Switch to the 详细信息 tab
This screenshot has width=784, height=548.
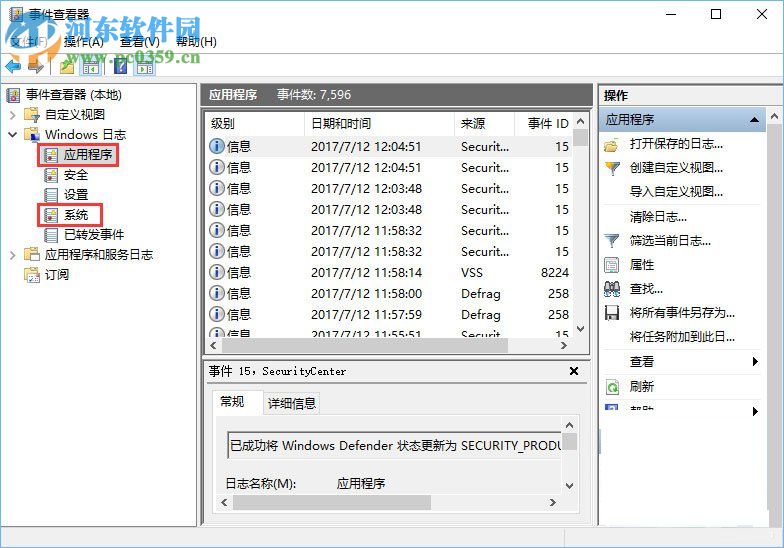coord(292,404)
